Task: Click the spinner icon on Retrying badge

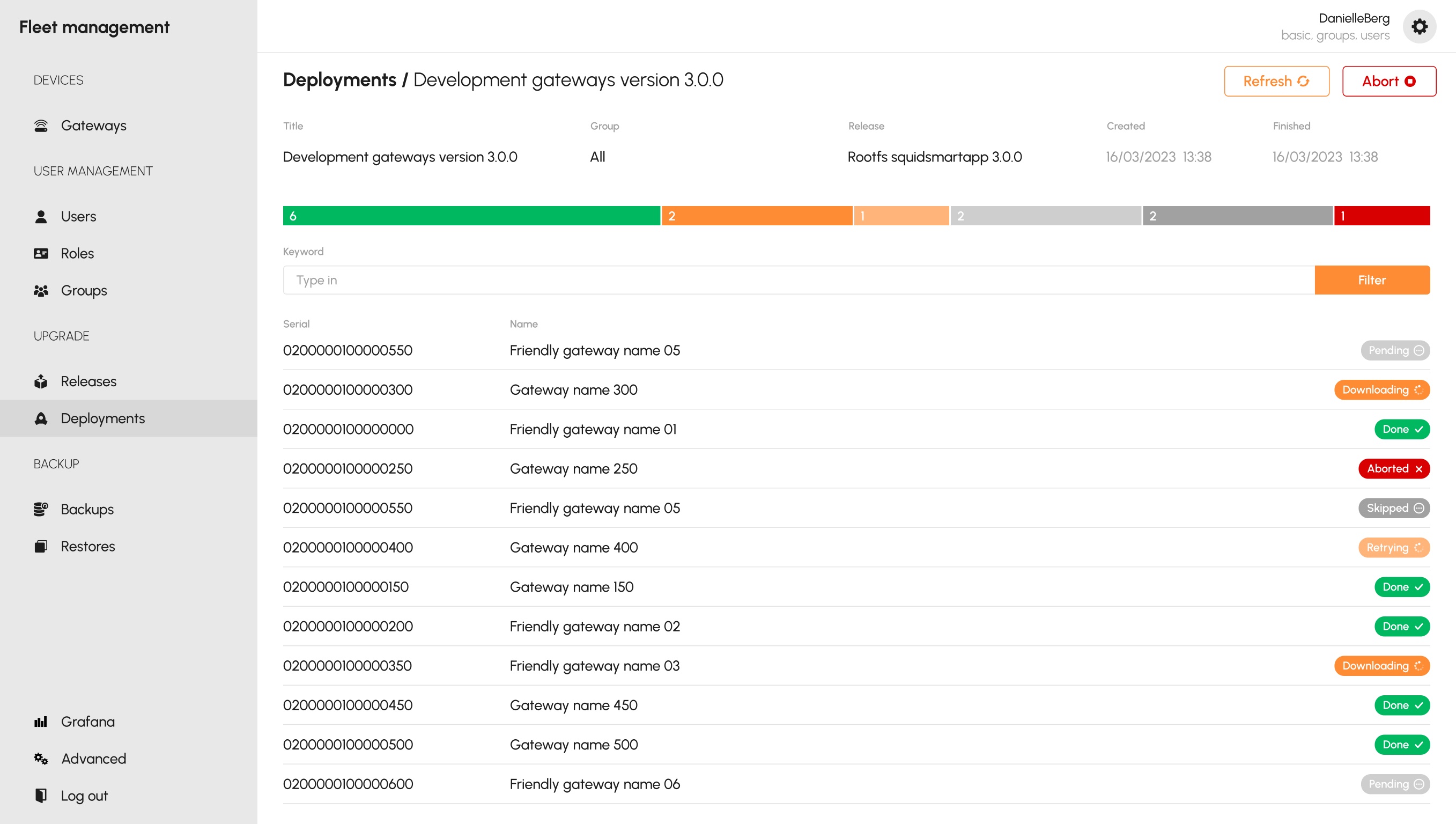Action: [x=1418, y=548]
